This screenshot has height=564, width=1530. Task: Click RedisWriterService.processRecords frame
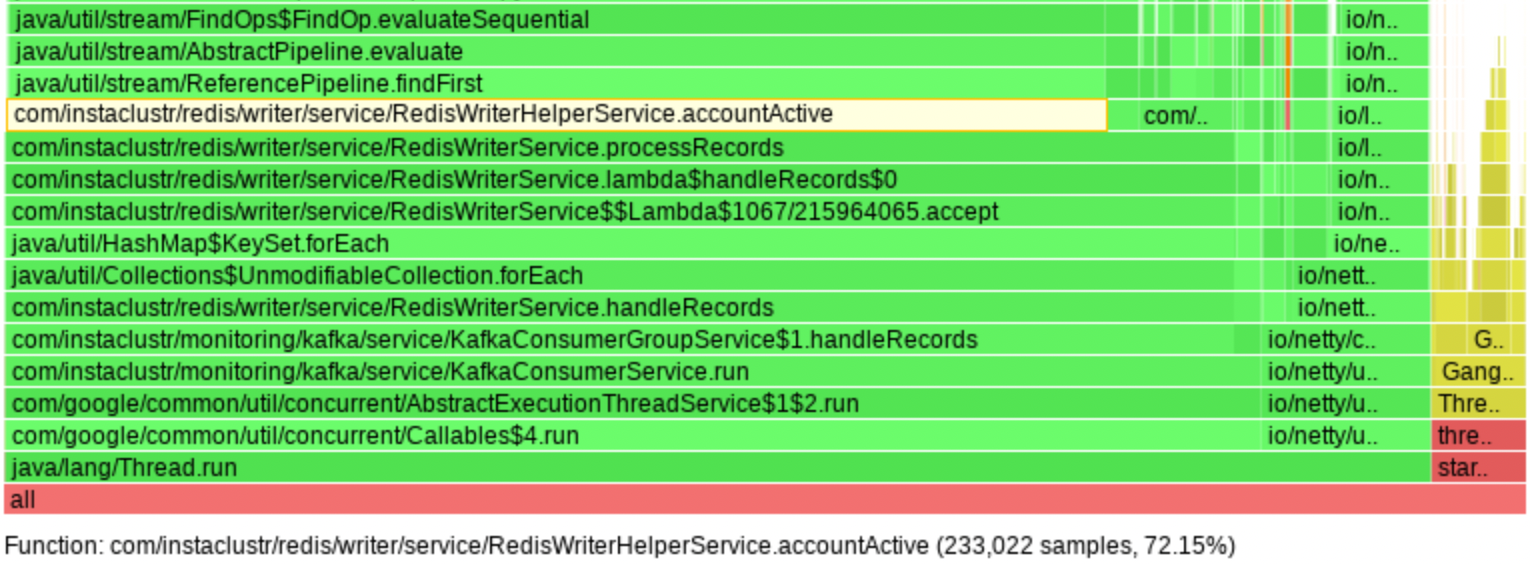(x=666, y=148)
